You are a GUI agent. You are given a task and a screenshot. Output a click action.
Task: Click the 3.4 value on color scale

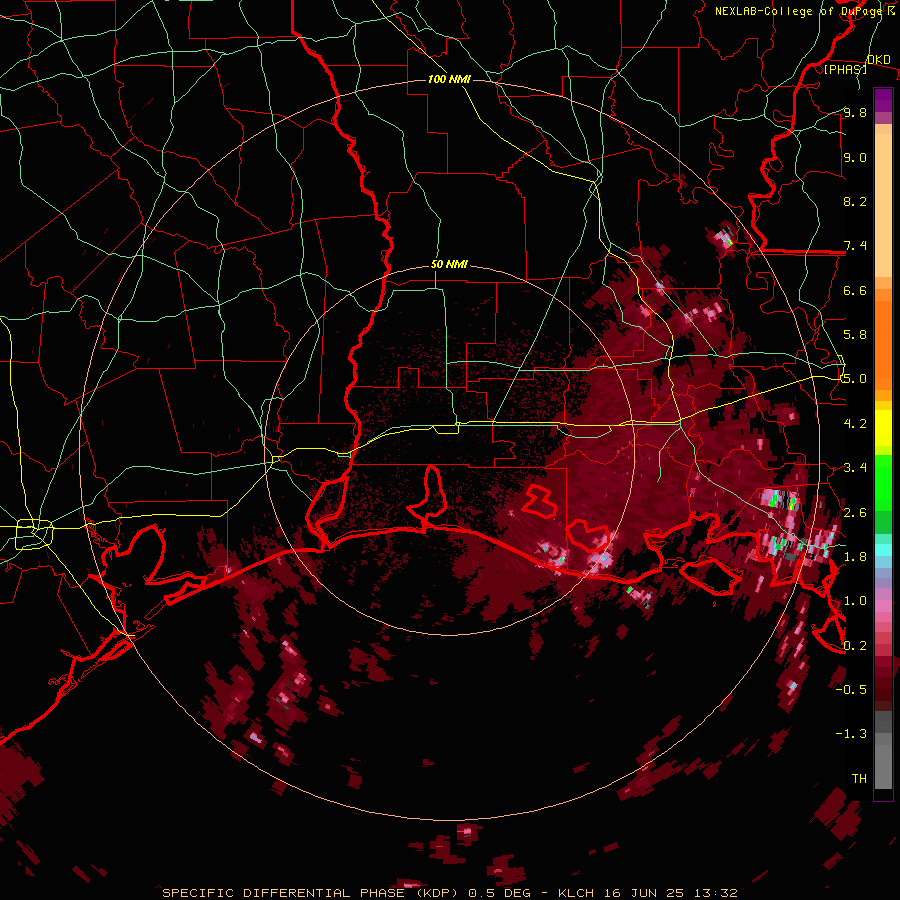(855, 468)
